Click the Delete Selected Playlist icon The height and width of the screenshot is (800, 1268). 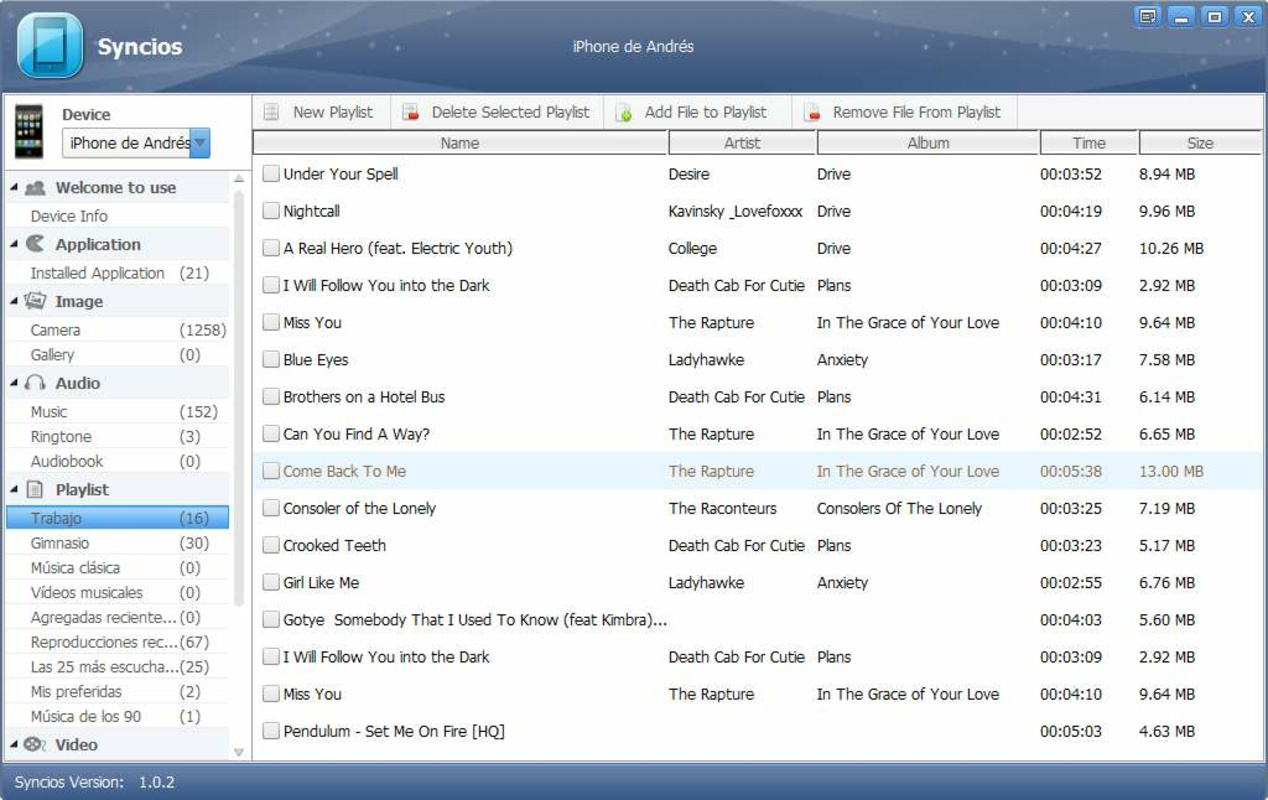(x=411, y=113)
